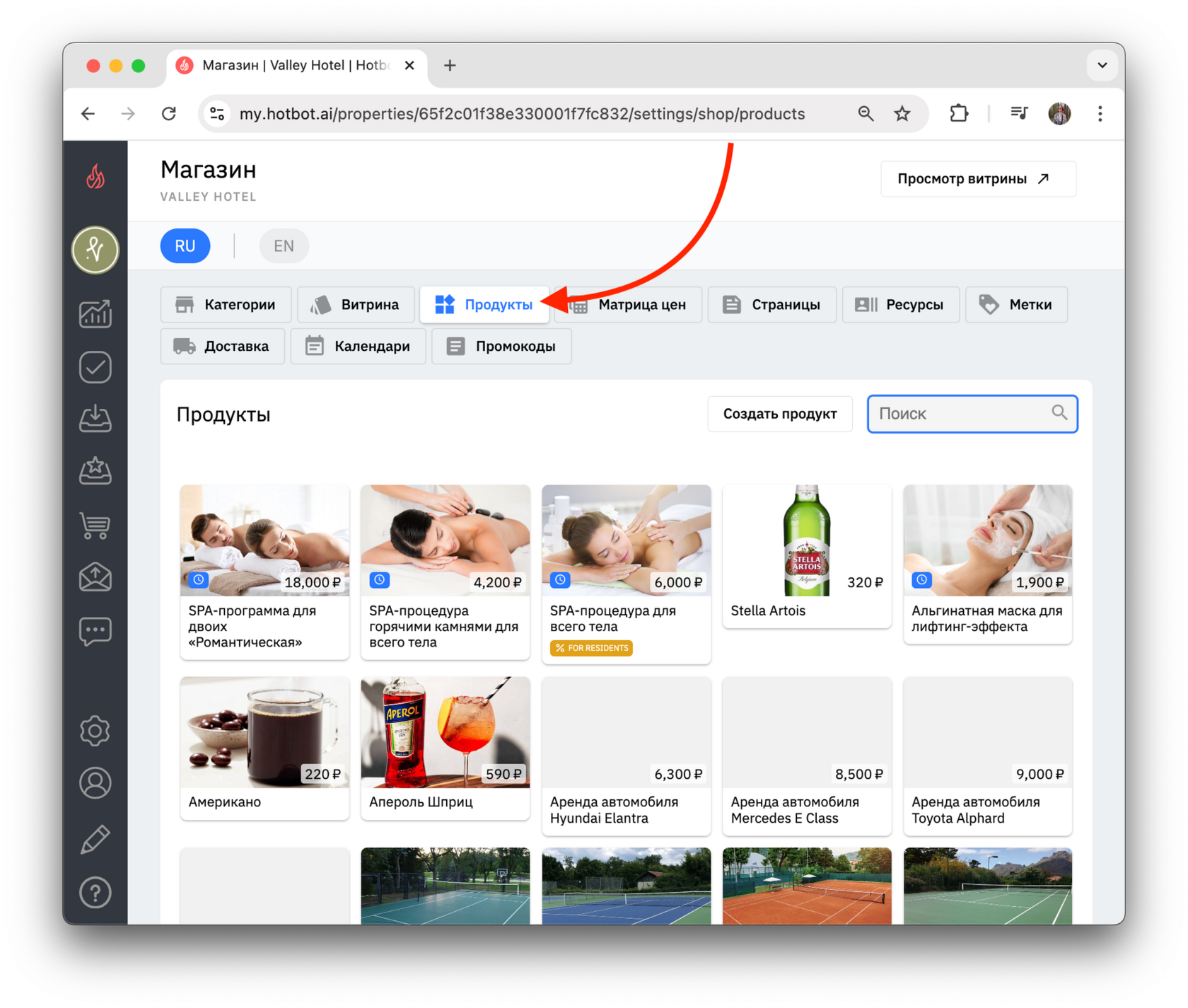Open the Страницы tab
Viewport: 1188px width, 1008px height.
772,305
